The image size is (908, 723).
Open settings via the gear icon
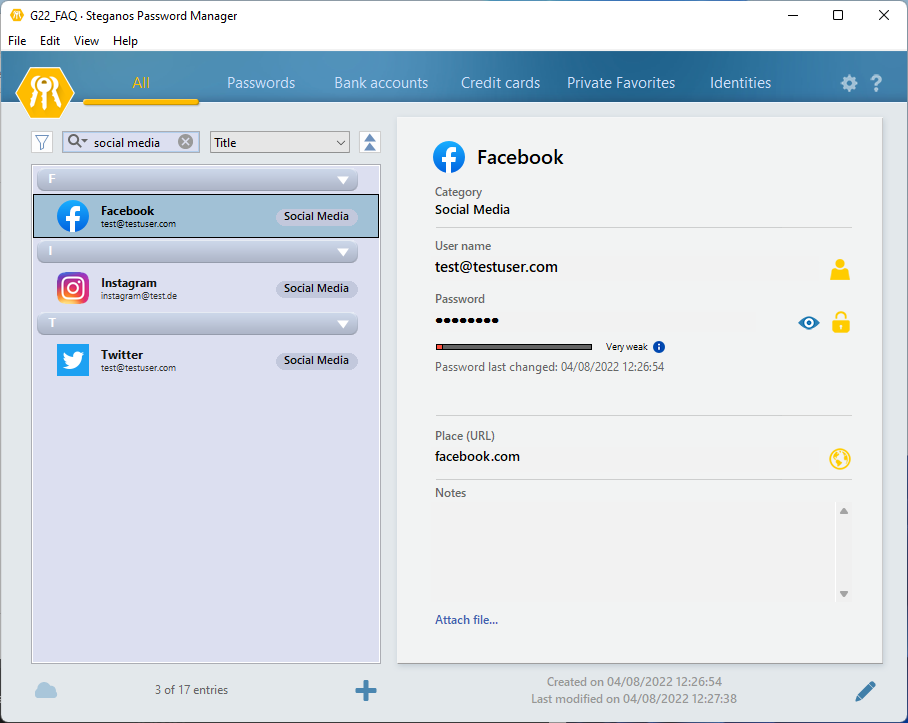click(849, 83)
